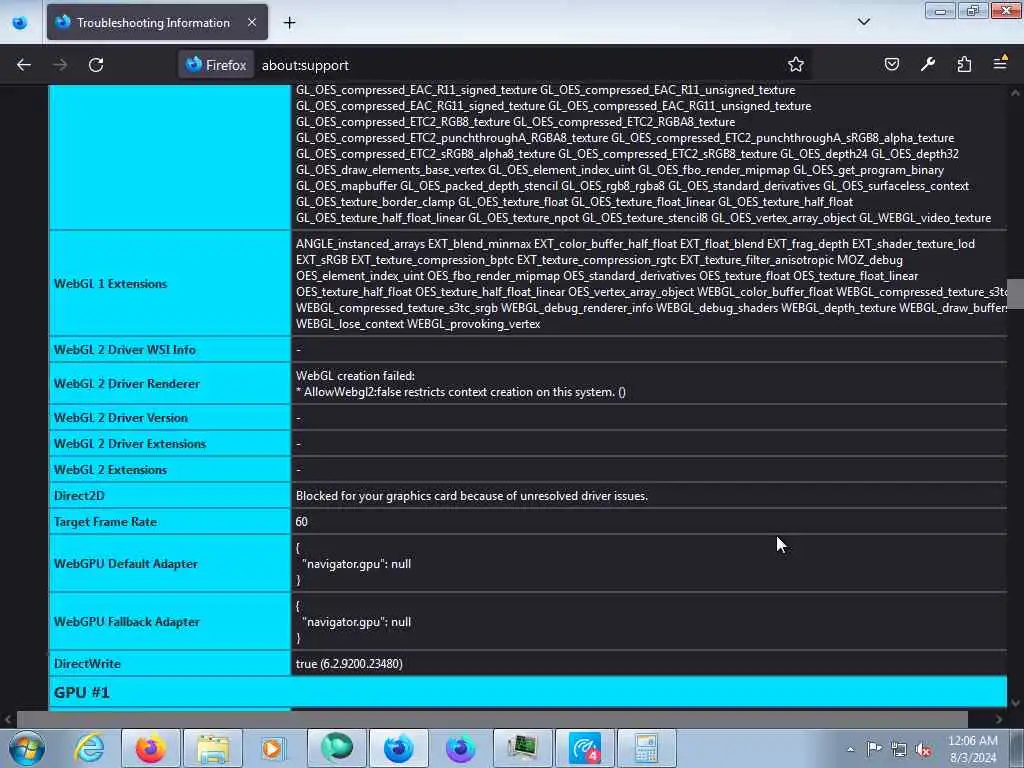Click the vertical scrollbar down arrow
1024x768 pixels.
click(x=1015, y=703)
